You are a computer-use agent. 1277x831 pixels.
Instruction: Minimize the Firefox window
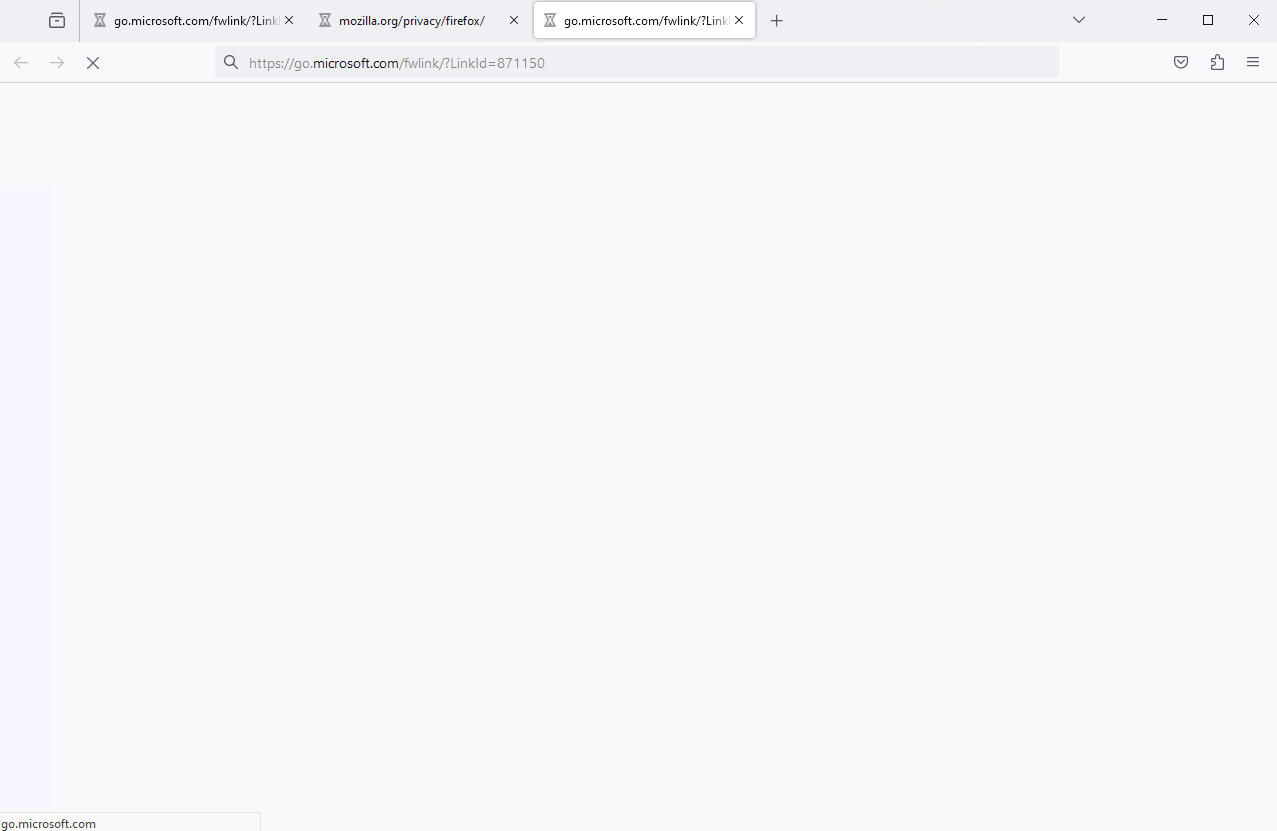(x=1162, y=20)
